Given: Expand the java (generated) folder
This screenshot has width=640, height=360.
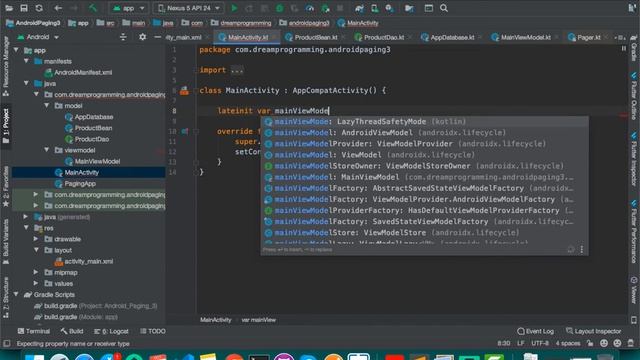Looking at the screenshot, I should point(26,217).
